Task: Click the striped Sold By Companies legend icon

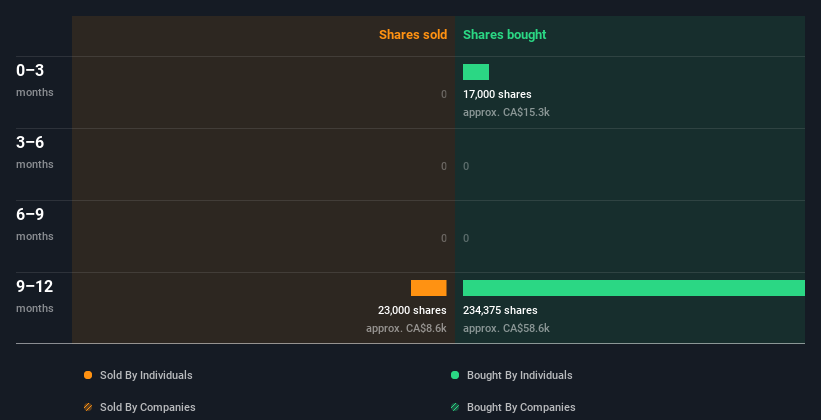Action: pyautogui.click(x=88, y=407)
